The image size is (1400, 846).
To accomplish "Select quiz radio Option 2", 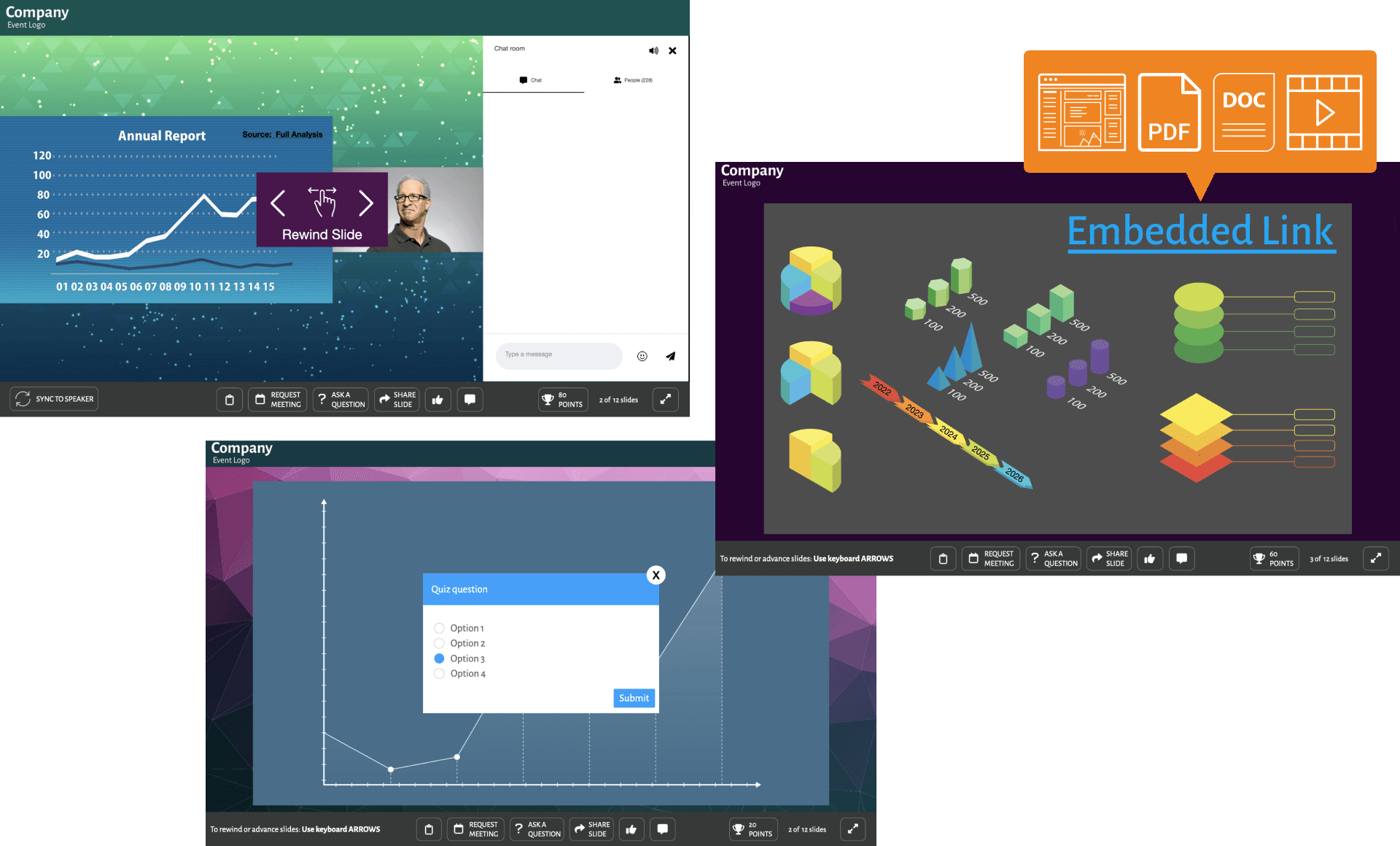I will click(439, 643).
